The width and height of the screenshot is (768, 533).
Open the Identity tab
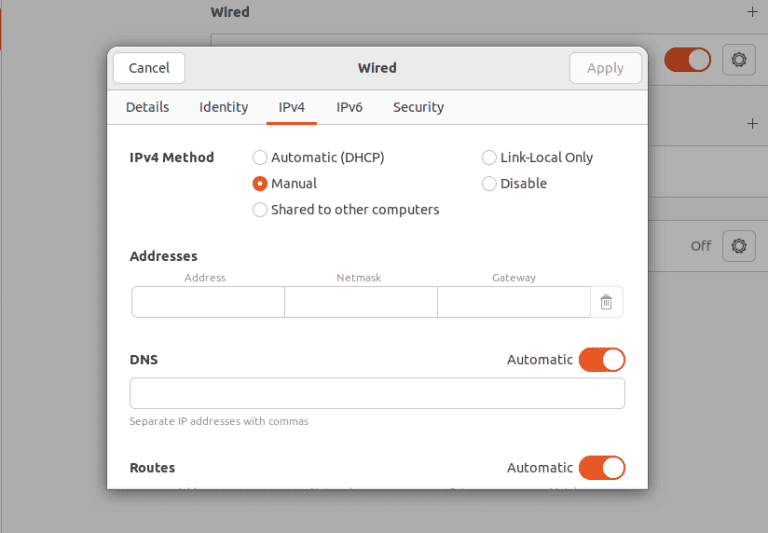pos(223,107)
